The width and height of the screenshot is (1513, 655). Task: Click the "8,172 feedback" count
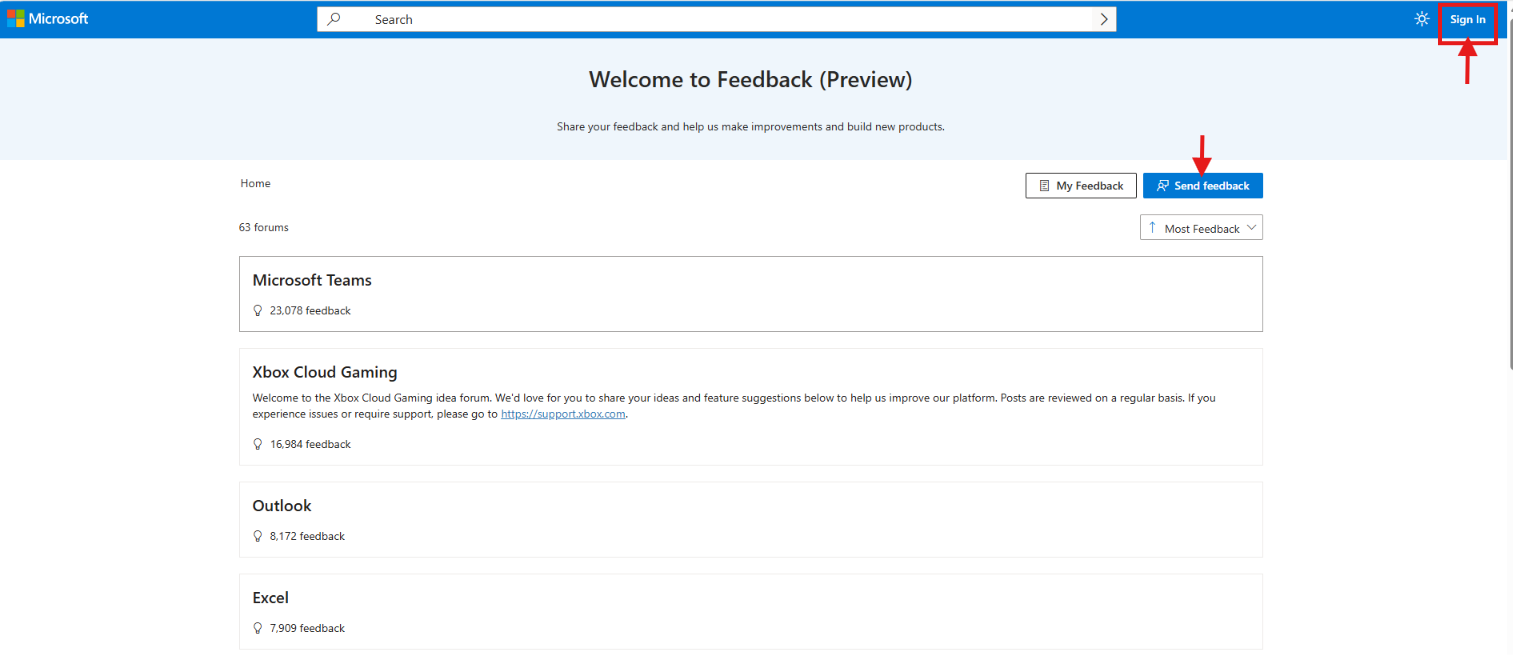coord(307,536)
